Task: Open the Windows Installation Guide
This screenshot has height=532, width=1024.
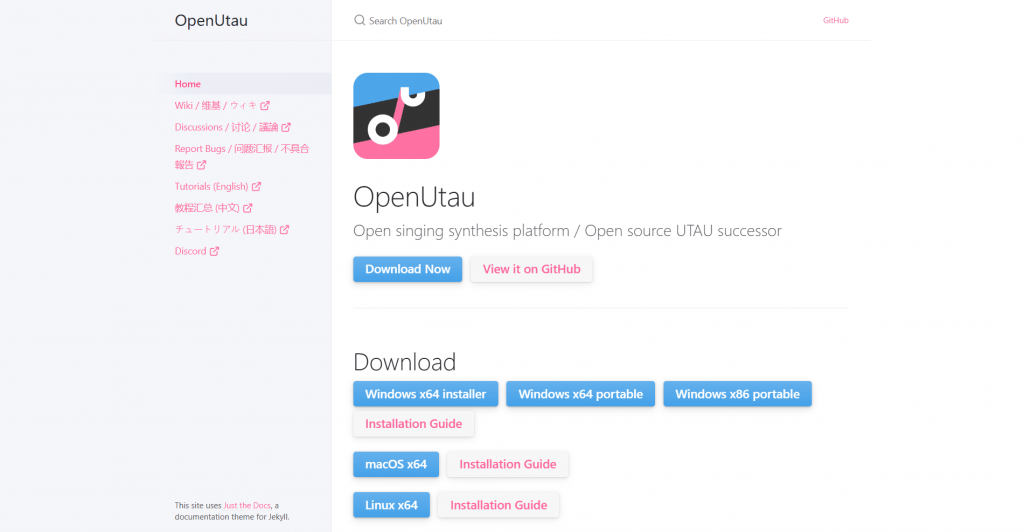Action: coord(413,424)
